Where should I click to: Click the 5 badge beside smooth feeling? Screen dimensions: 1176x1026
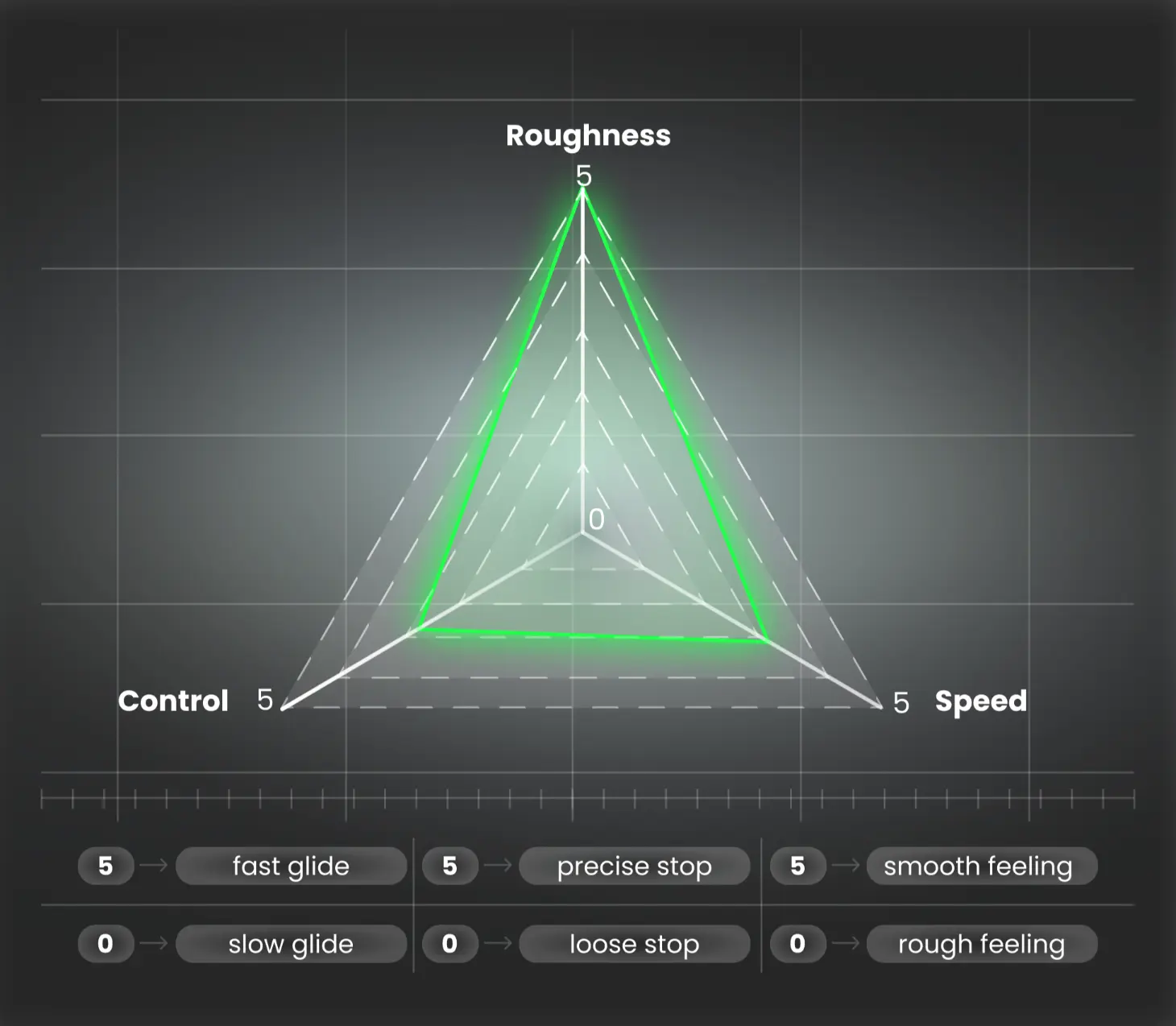[x=797, y=866]
